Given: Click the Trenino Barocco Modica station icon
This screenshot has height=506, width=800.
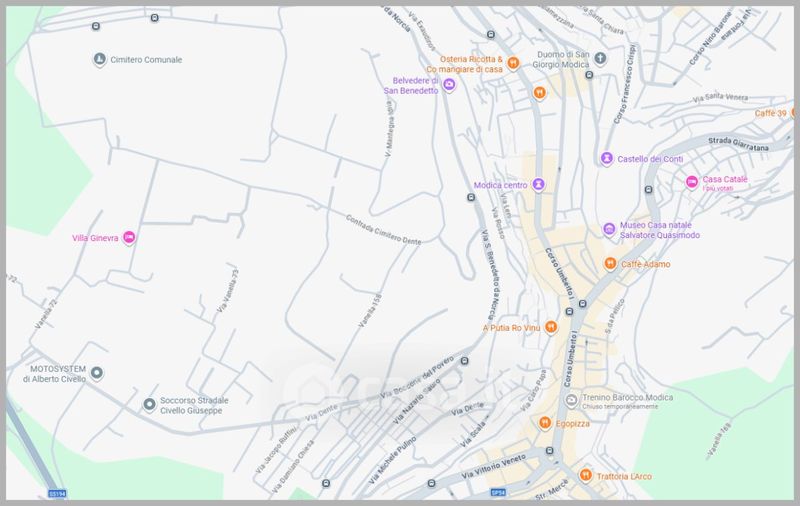Looking at the screenshot, I should pos(571,400).
